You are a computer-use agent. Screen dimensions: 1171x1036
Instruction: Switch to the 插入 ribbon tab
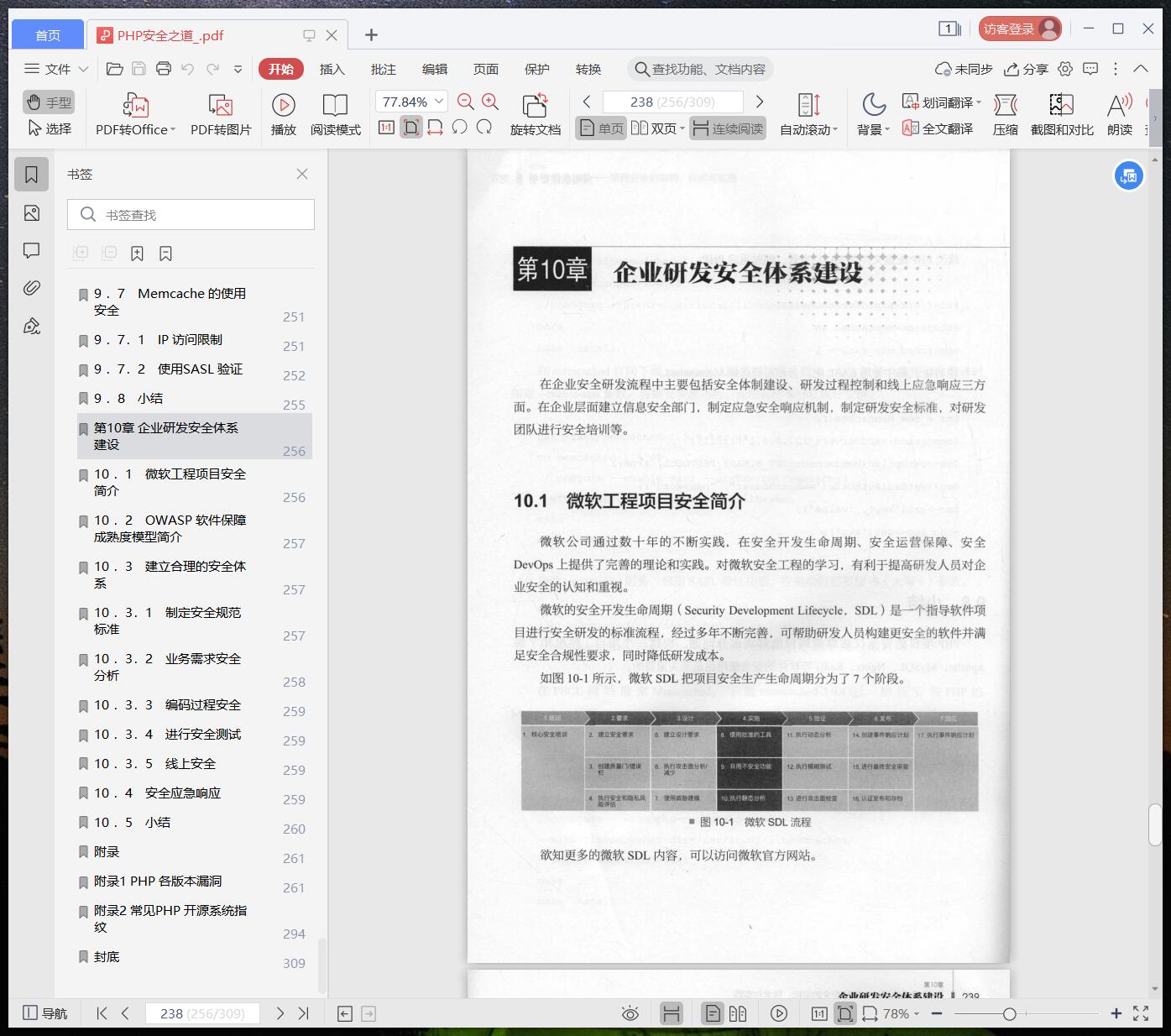coord(332,69)
